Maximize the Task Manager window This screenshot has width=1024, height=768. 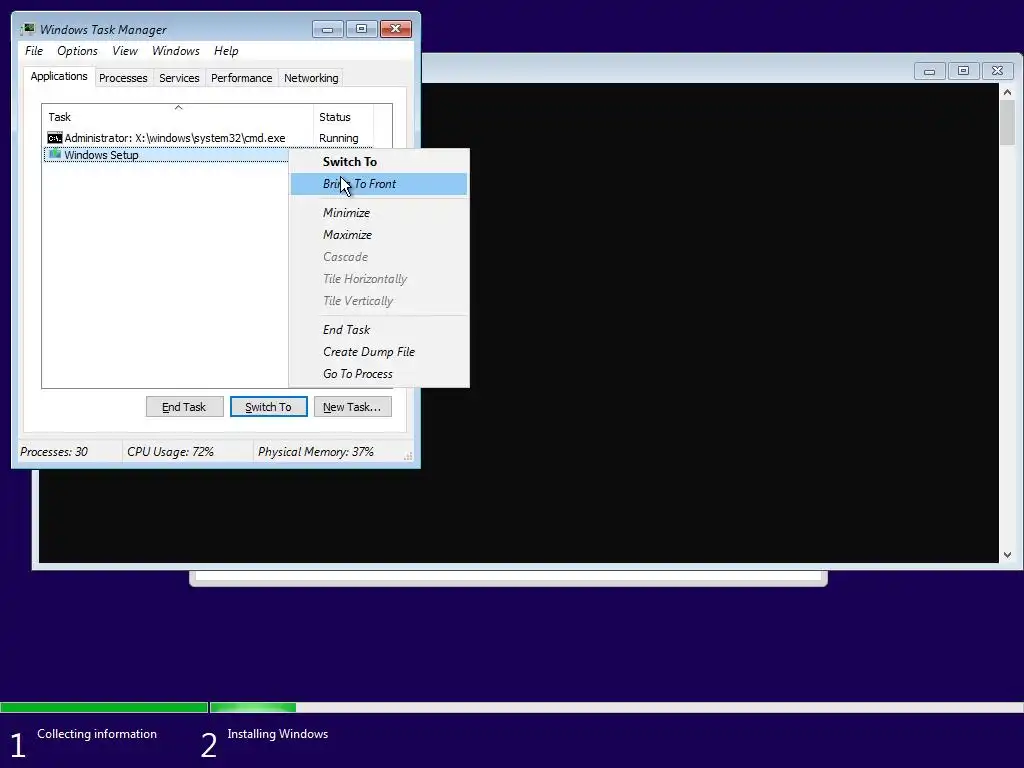click(x=361, y=29)
